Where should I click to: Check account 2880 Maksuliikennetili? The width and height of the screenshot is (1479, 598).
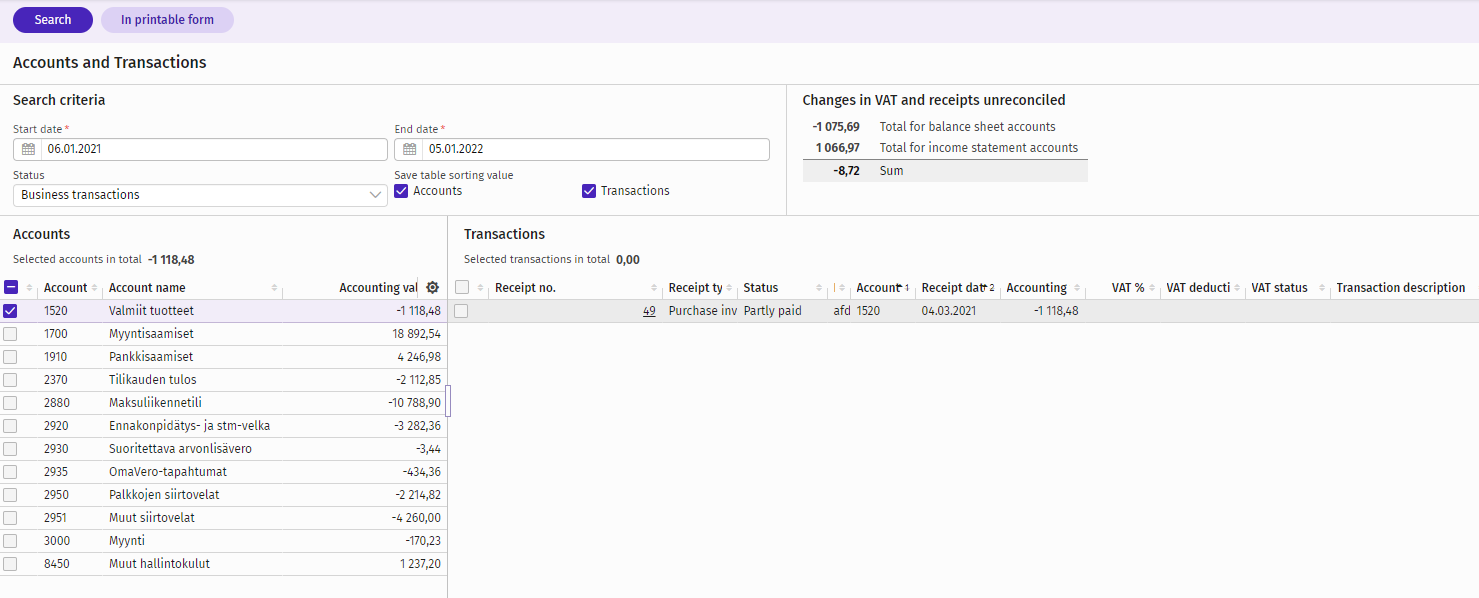10,403
